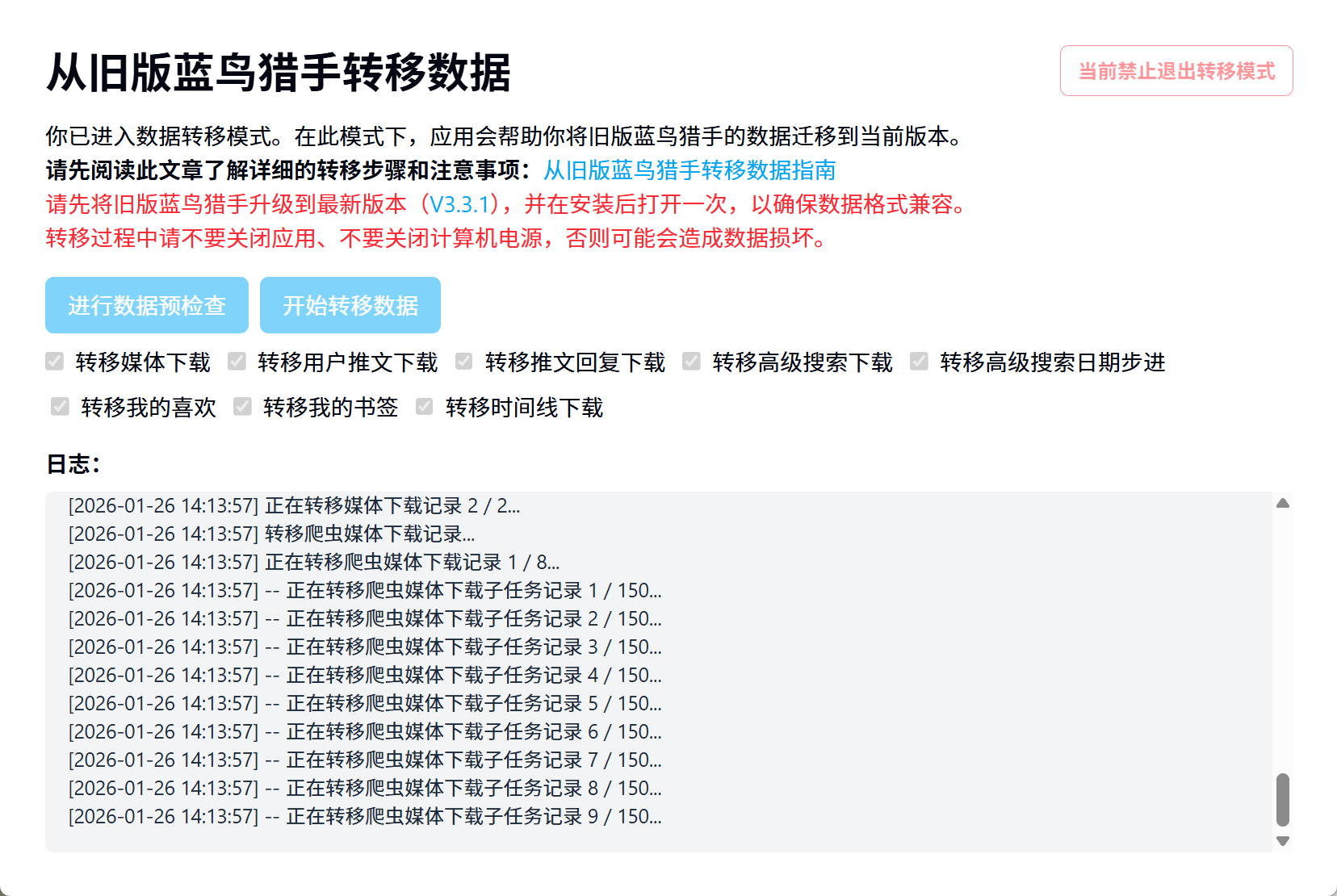Viewport: 1337px width, 896px height.
Task: Toggle the 转移高级搜索下载 checkbox
Action: [x=691, y=362]
